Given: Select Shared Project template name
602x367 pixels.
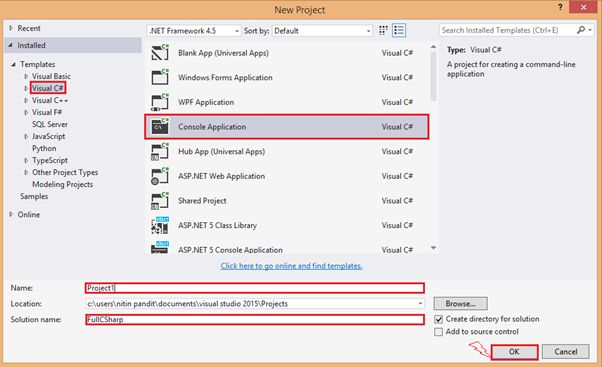Looking at the screenshot, I should pyautogui.click(x=202, y=201).
